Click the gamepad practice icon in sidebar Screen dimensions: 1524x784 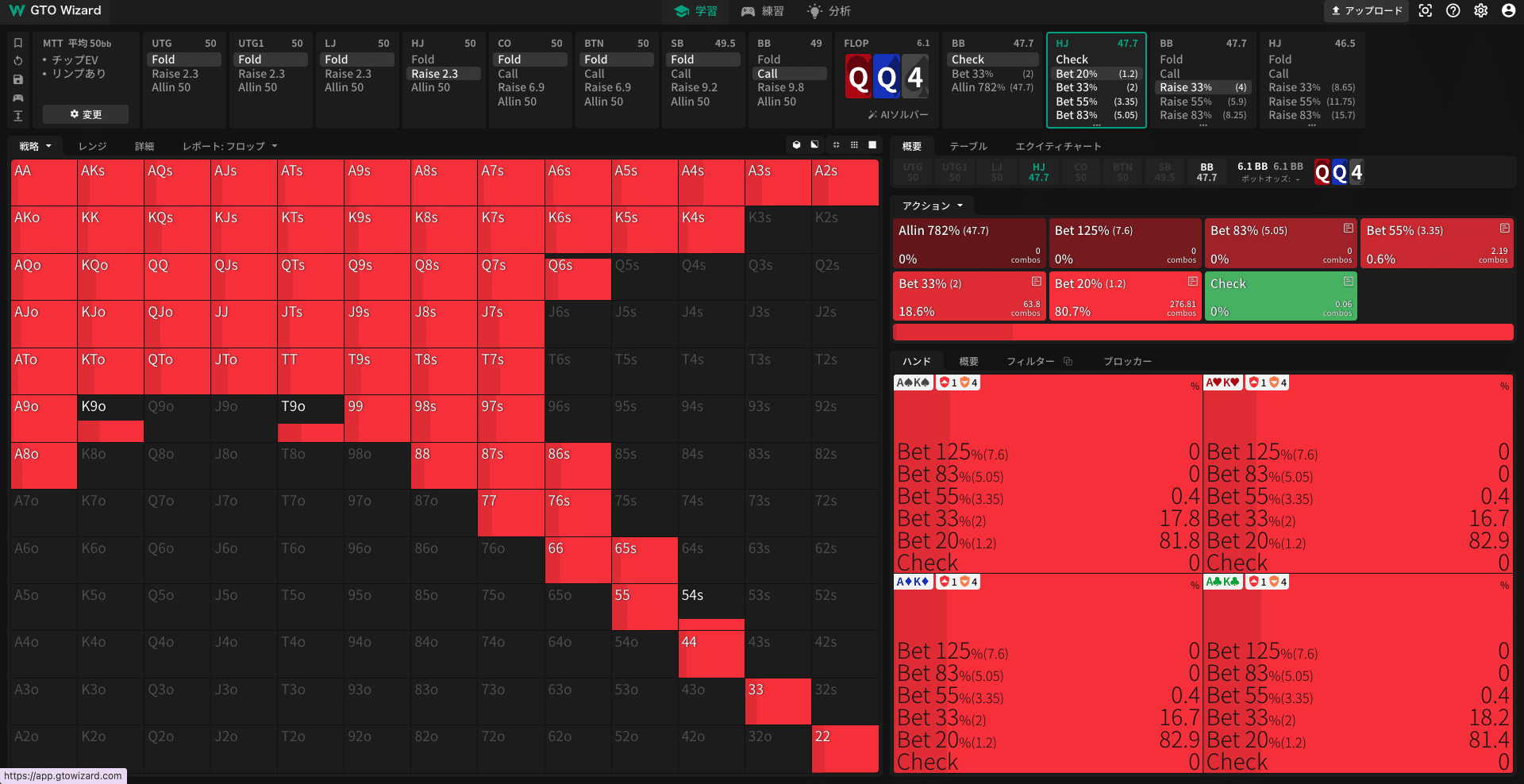pos(18,98)
